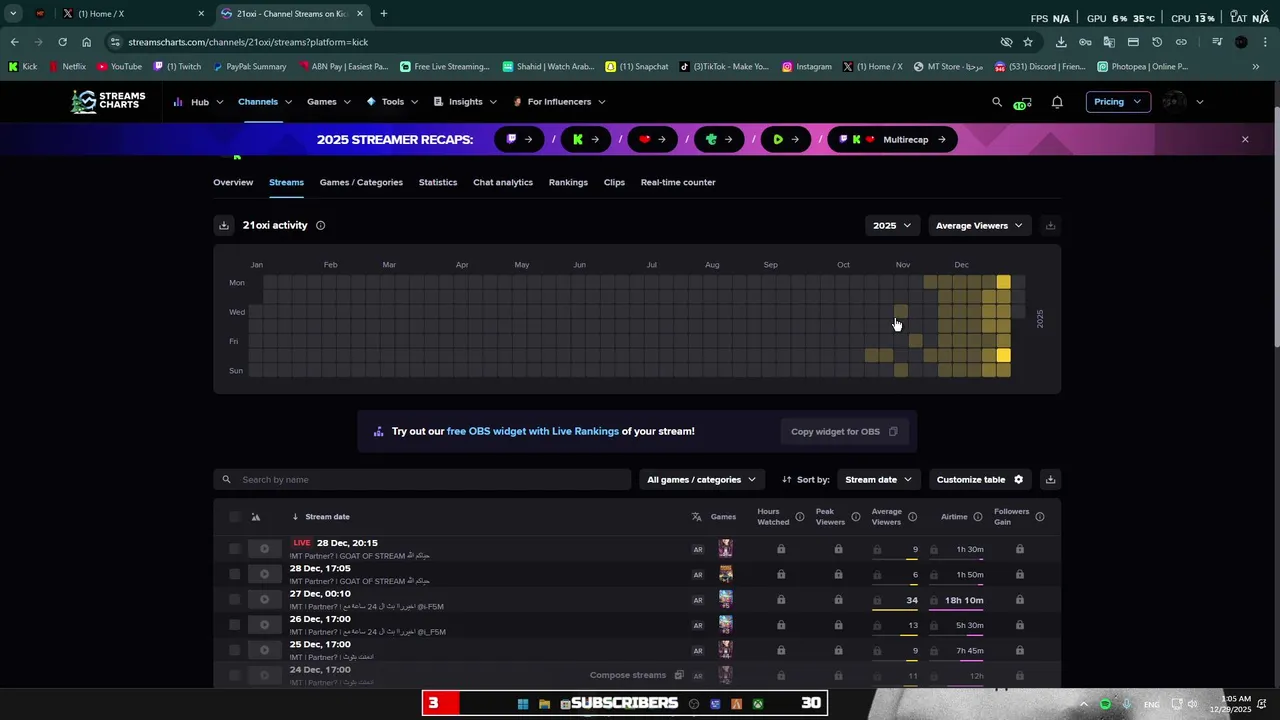The width and height of the screenshot is (1280, 720).
Task: Click the game thumbnail for 26 Dec, 17:00 stream
Action: pyautogui.click(x=725, y=625)
